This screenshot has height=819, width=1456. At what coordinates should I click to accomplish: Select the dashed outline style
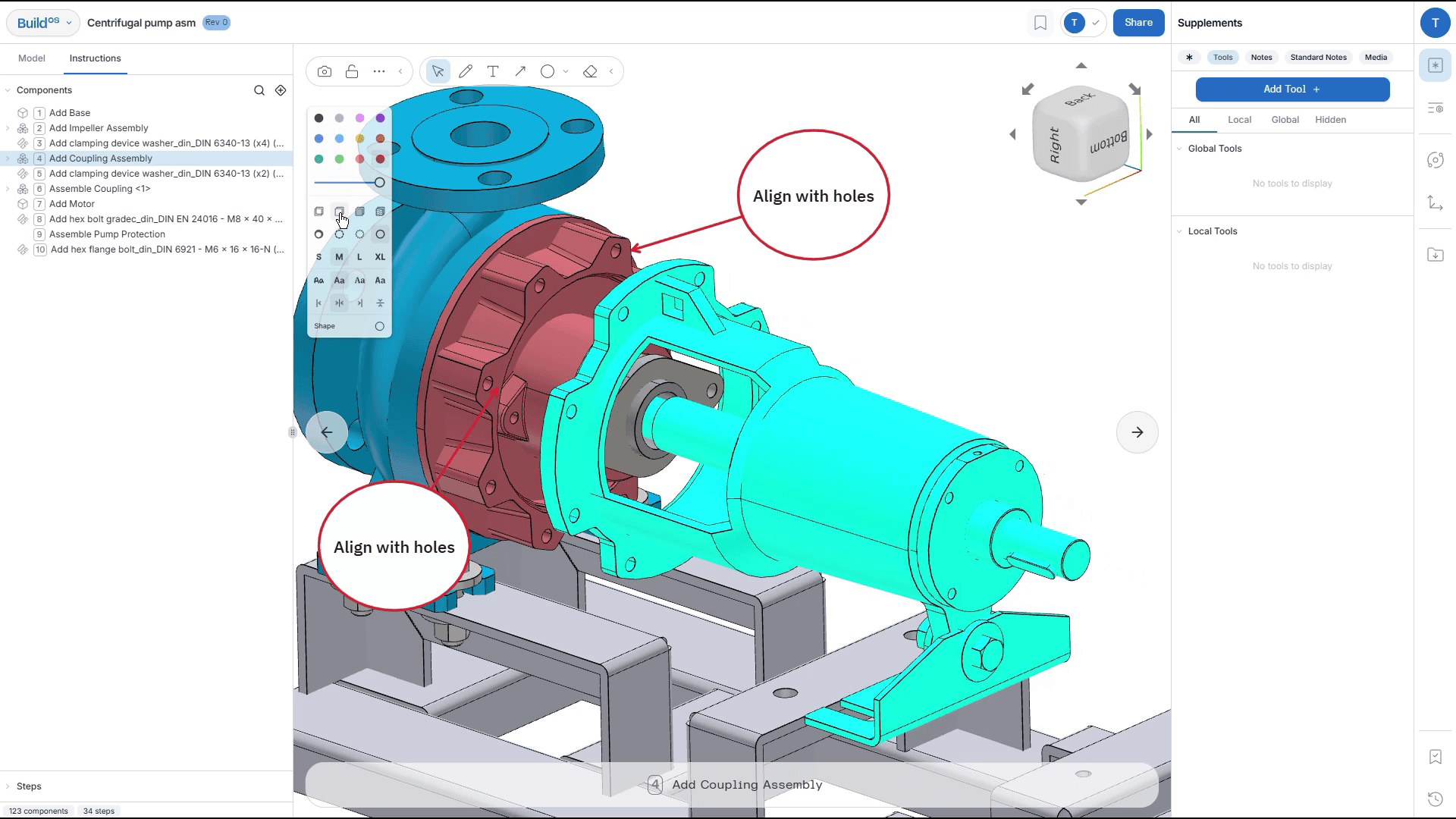click(339, 234)
